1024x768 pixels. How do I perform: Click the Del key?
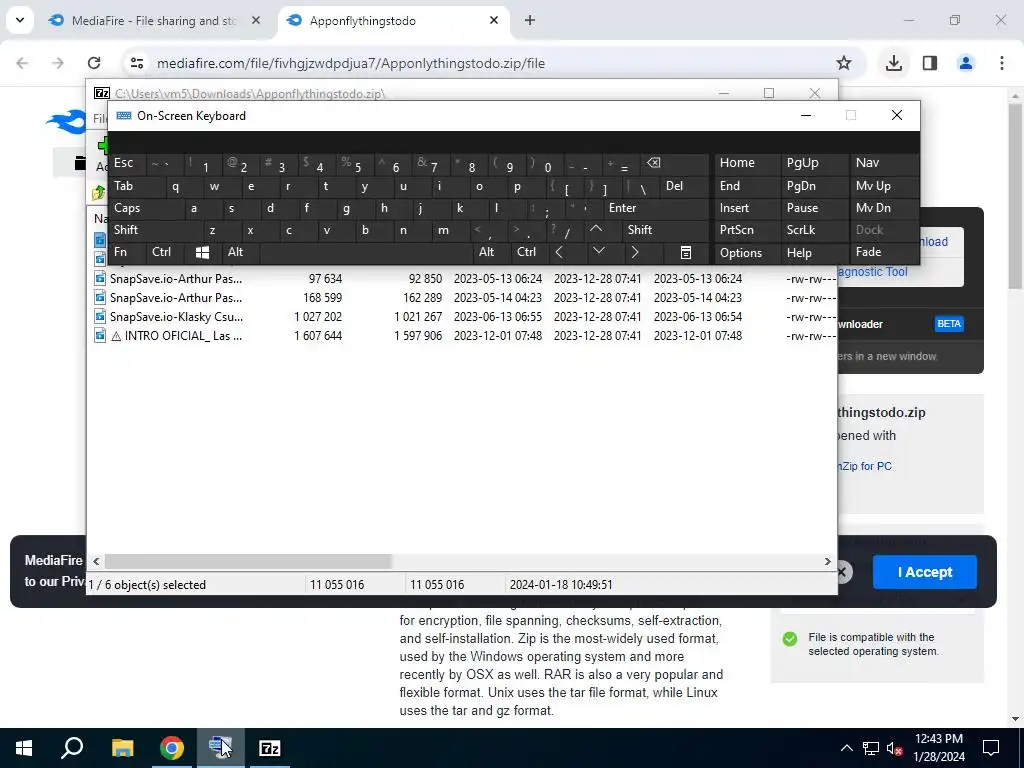tap(684, 187)
